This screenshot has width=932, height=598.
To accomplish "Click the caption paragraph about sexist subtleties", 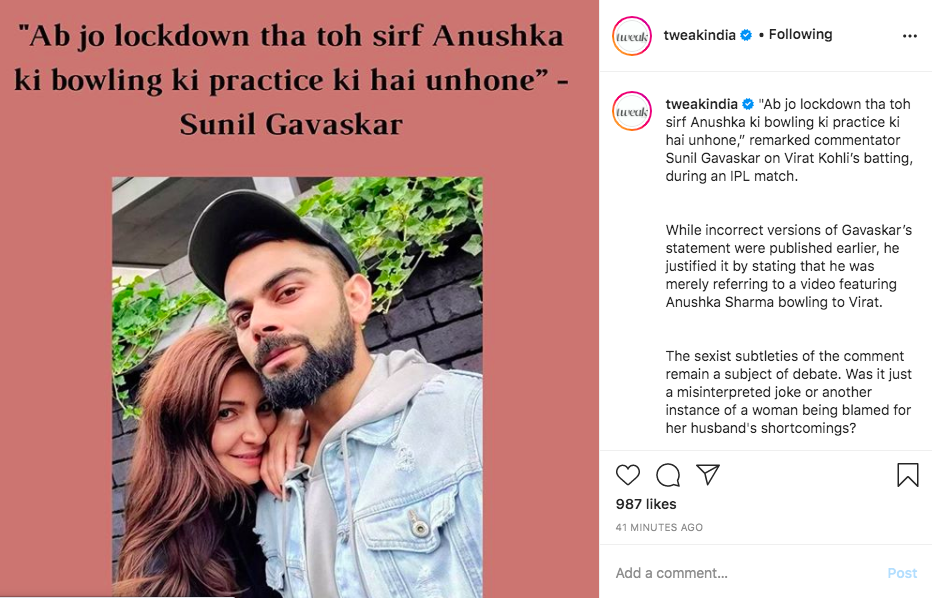I will tap(788, 392).
